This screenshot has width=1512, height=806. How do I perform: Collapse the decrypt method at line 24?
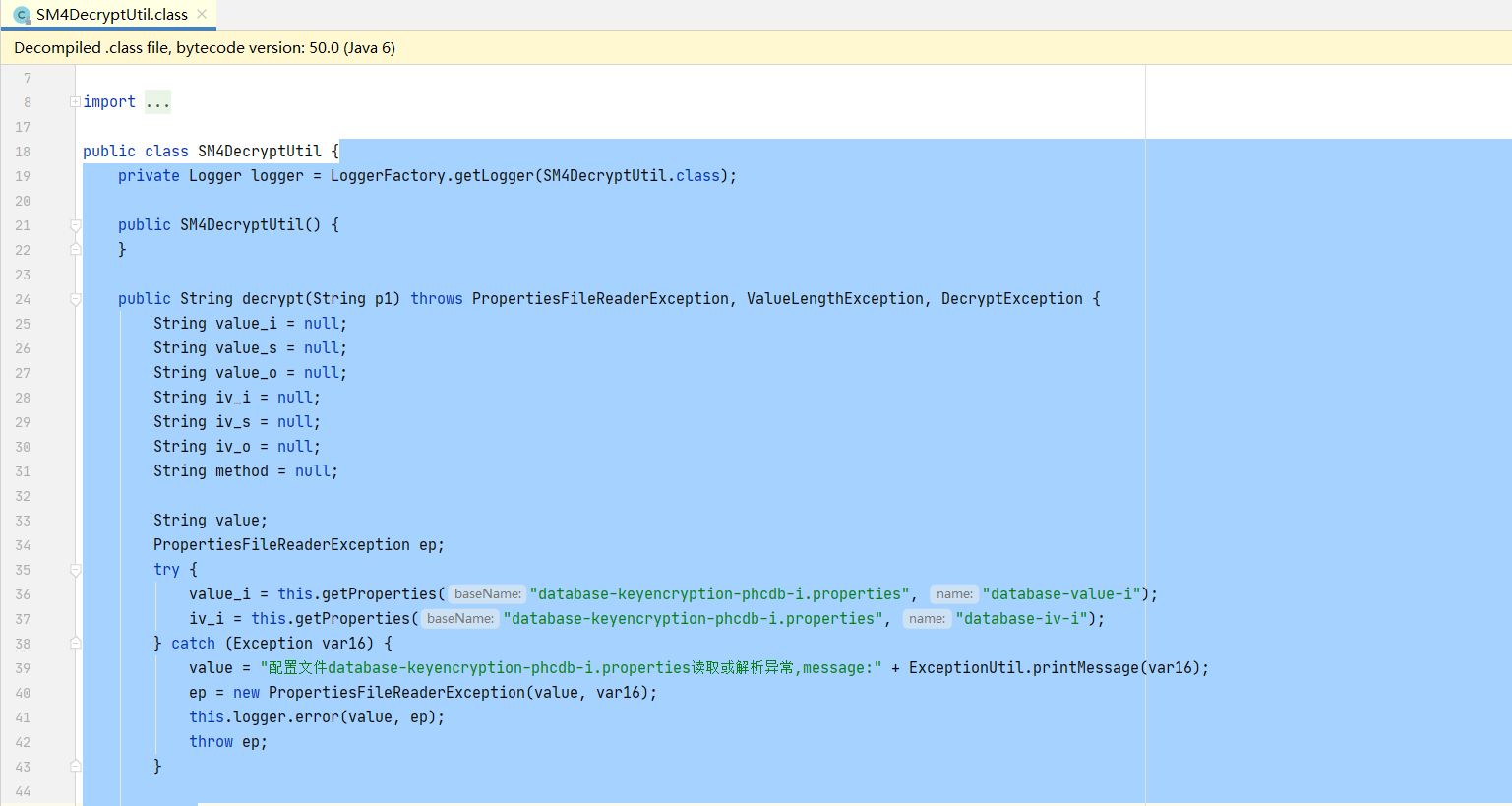(75, 299)
